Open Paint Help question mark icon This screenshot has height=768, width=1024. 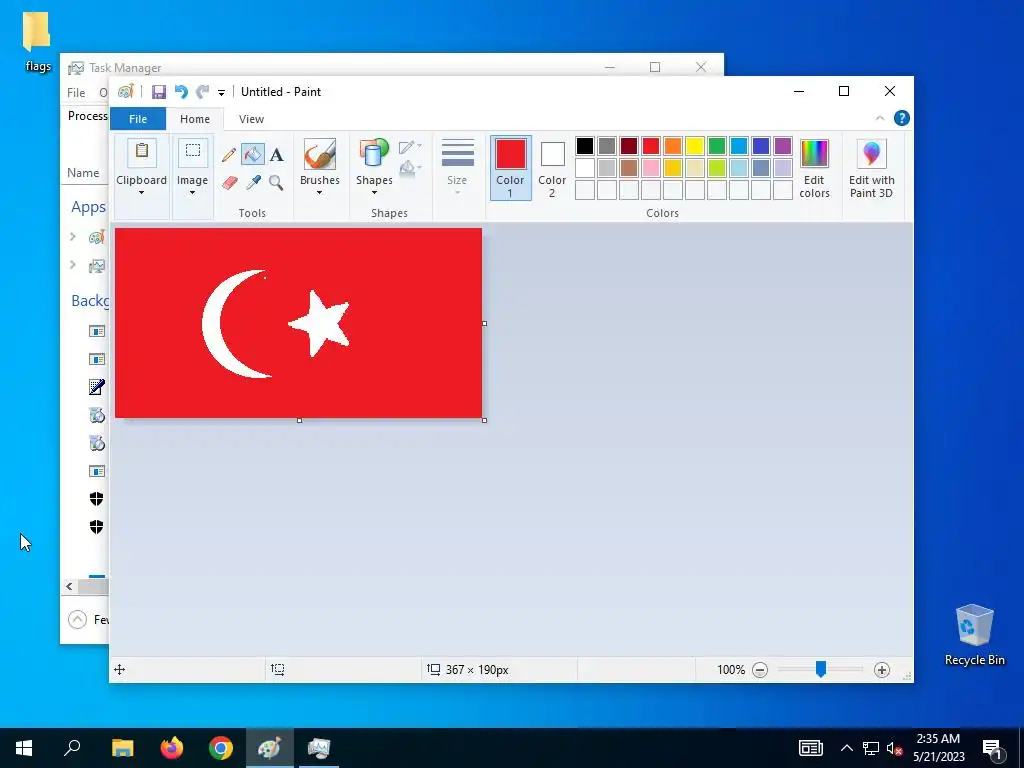[x=902, y=118]
